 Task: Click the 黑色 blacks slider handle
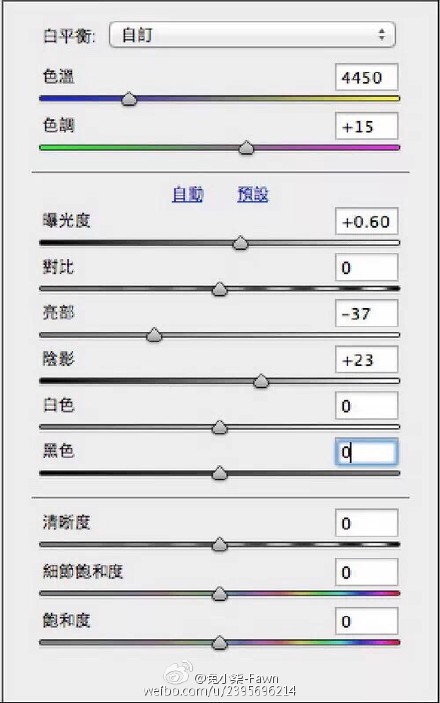[219, 473]
